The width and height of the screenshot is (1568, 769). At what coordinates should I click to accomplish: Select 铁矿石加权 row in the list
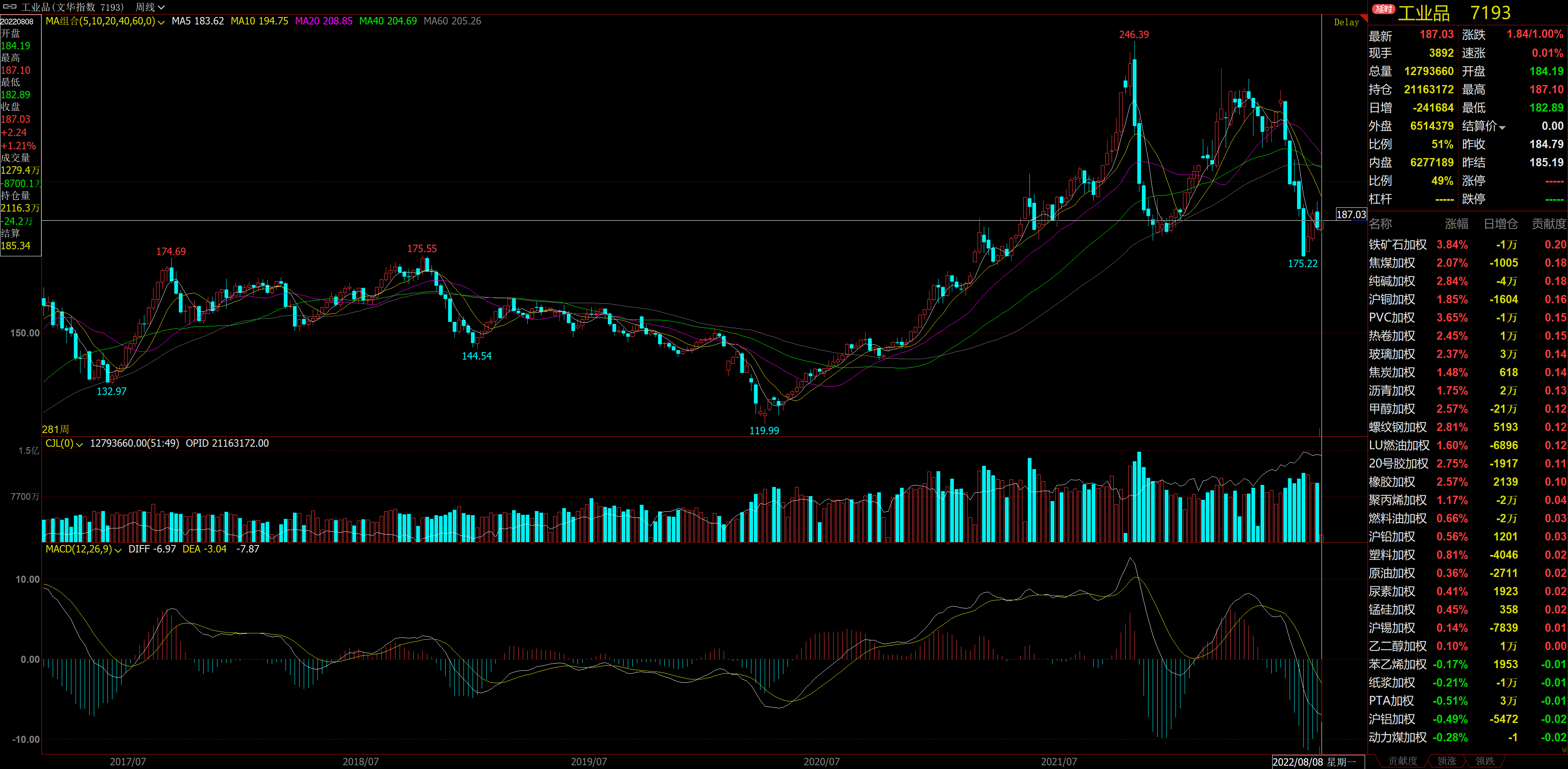pyautogui.click(x=1397, y=245)
